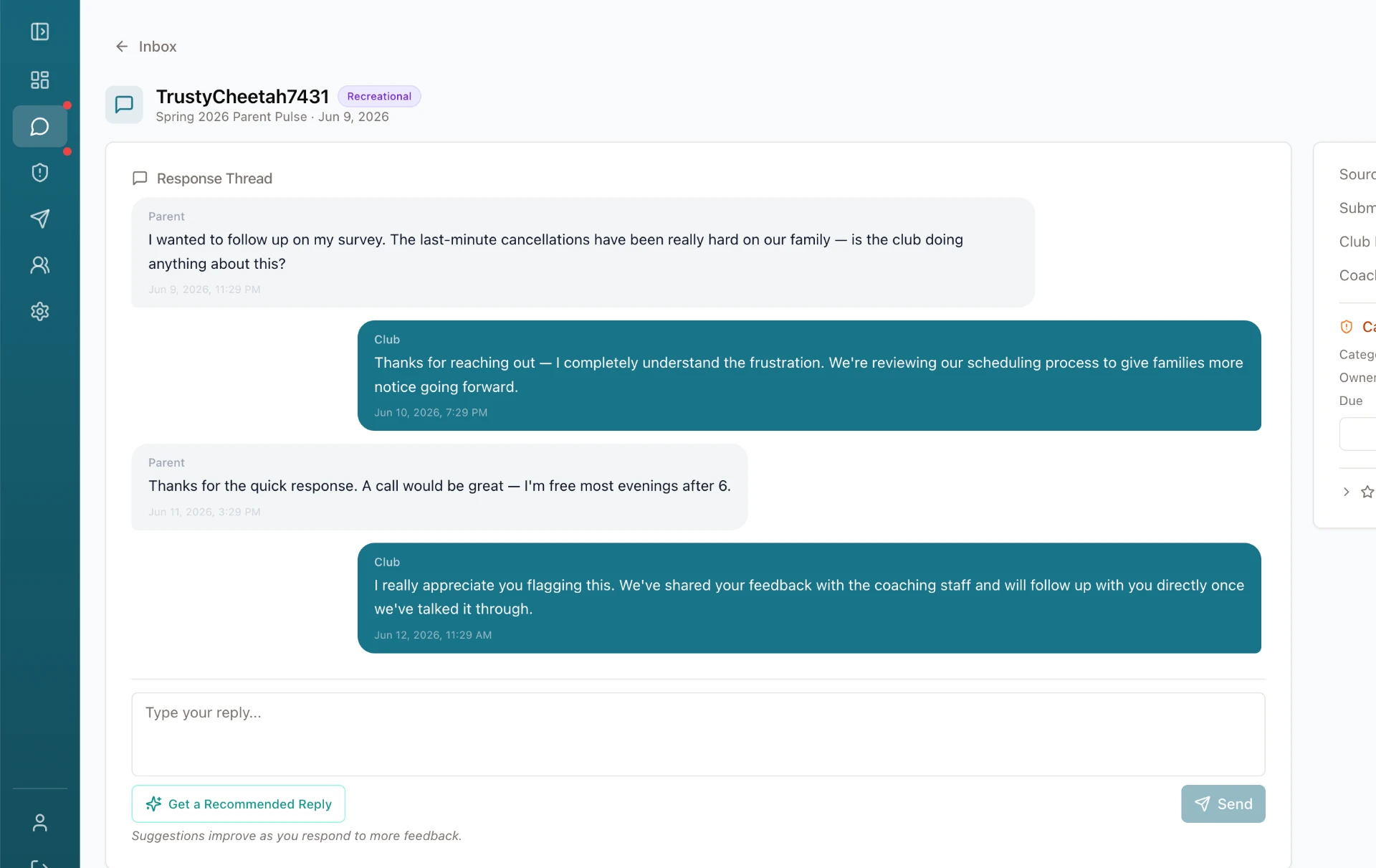Viewport: 1376px width, 868px height.
Task: Click parent message about a call after 6
Action: pos(439,487)
